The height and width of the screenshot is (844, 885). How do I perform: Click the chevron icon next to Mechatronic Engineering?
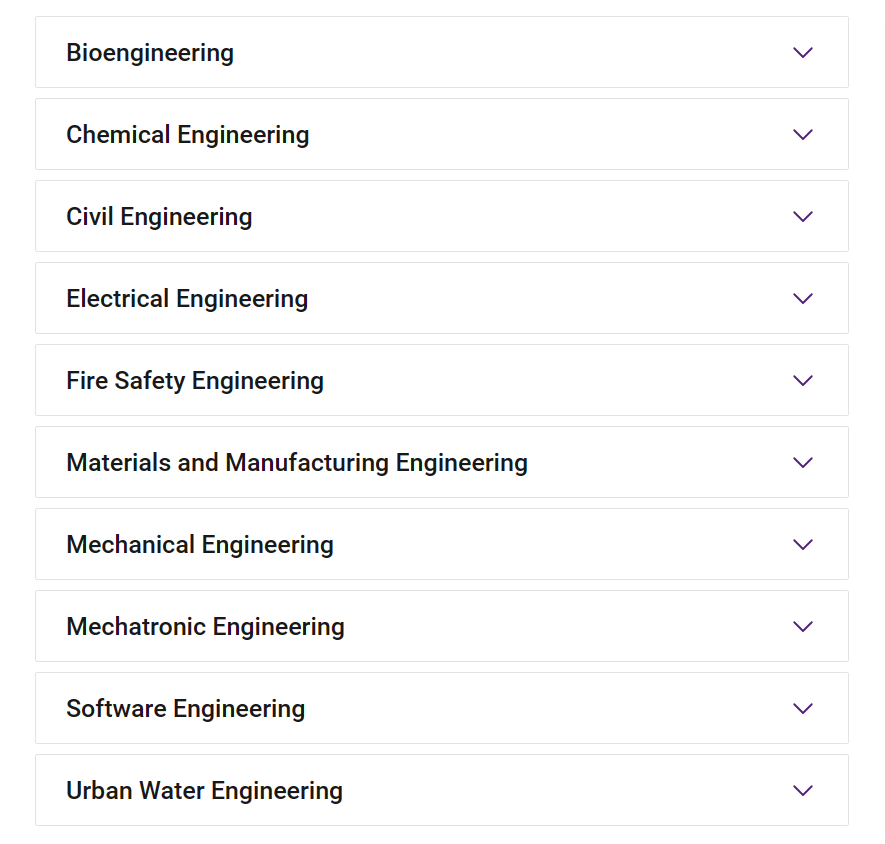(803, 626)
